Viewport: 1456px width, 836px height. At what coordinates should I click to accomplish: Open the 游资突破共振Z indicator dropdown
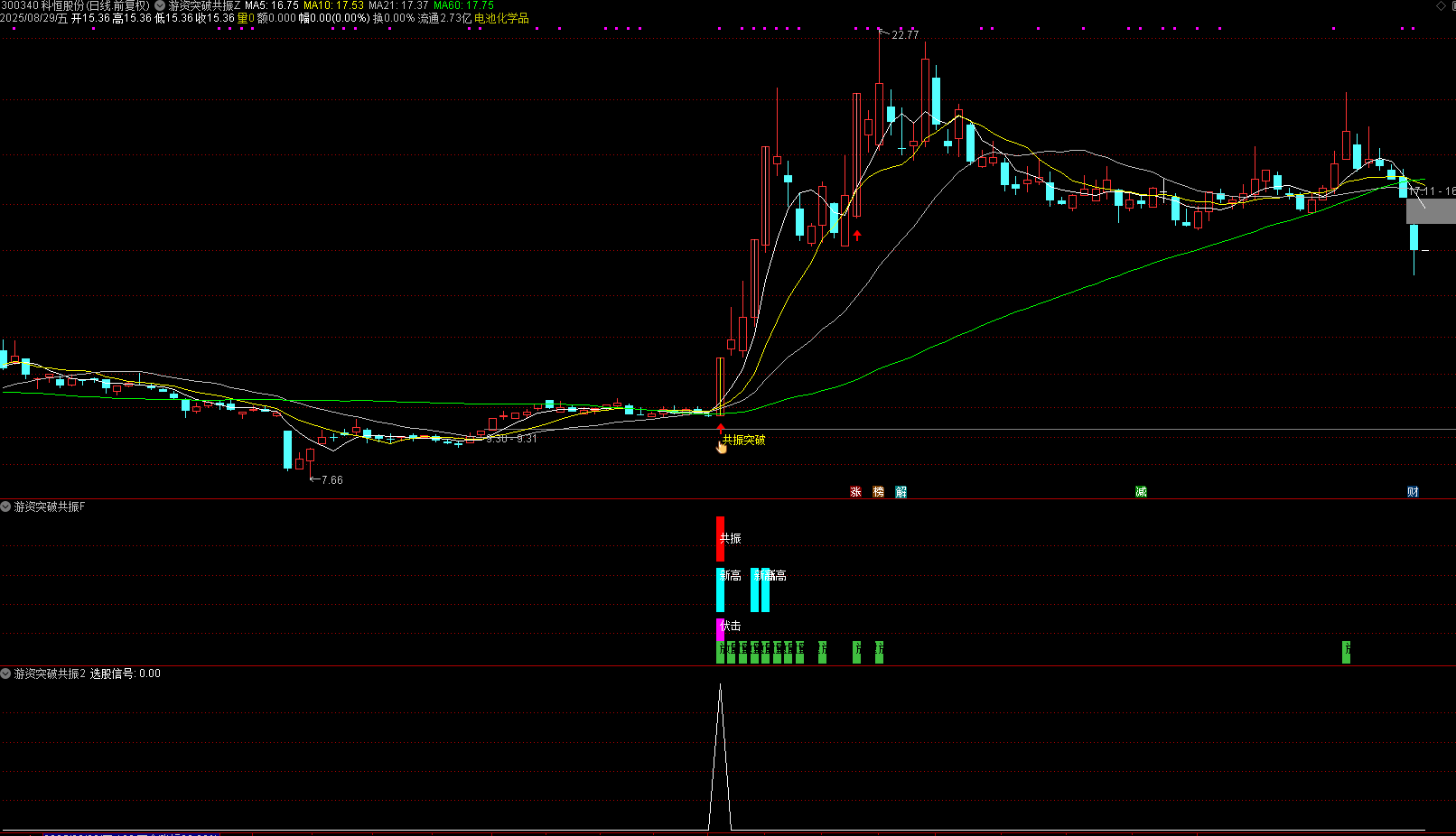pos(160,5)
